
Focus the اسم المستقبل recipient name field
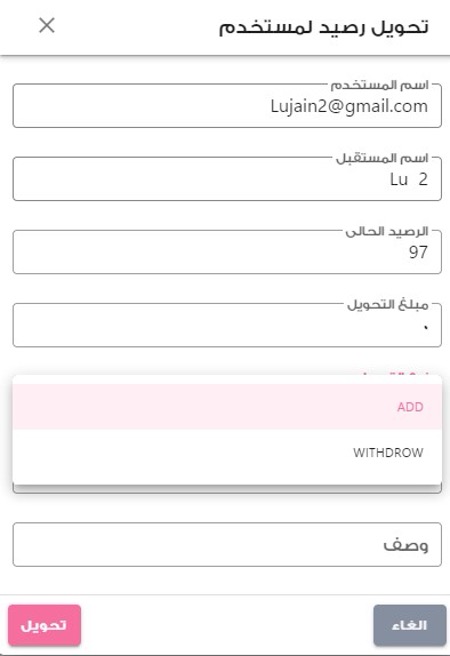click(227, 179)
